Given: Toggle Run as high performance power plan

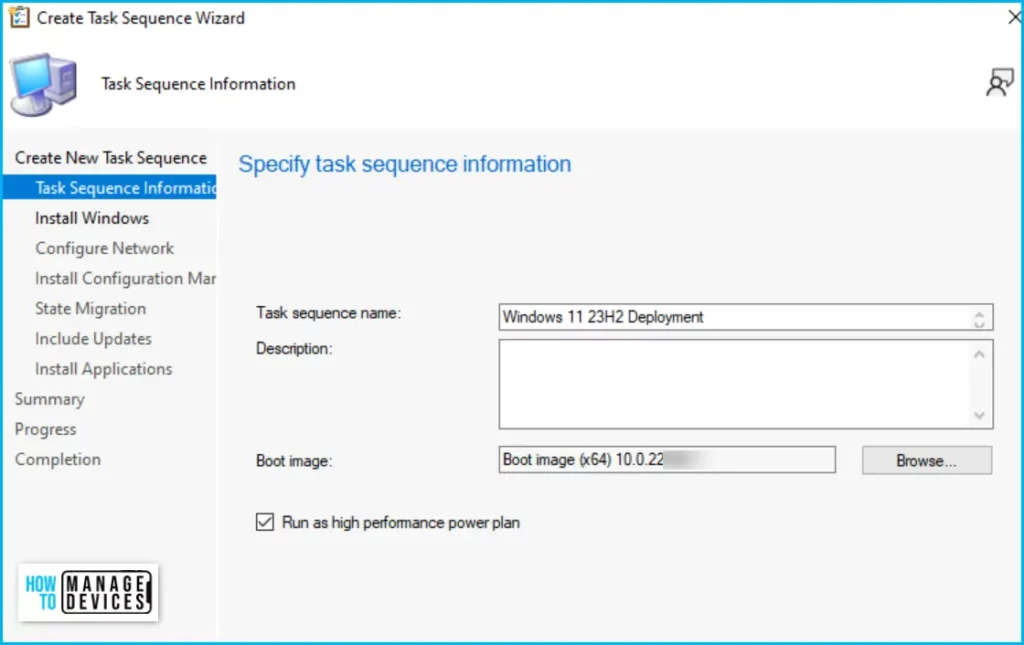Looking at the screenshot, I should (x=264, y=522).
